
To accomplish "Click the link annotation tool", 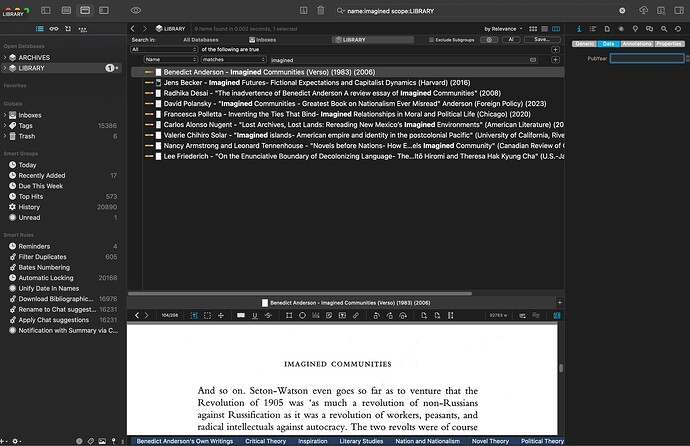I will point(356,315).
